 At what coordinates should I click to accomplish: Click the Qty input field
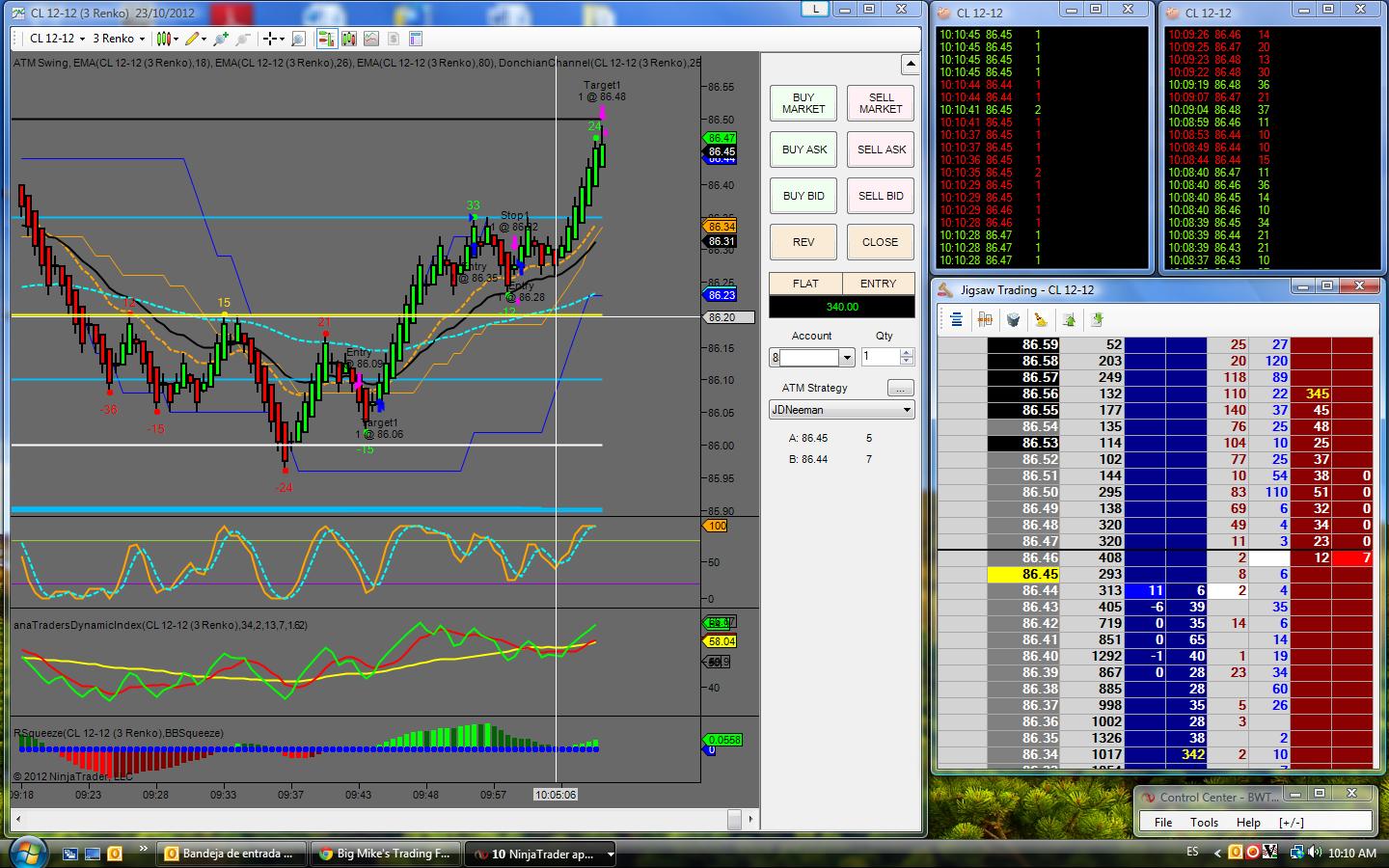click(x=880, y=357)
